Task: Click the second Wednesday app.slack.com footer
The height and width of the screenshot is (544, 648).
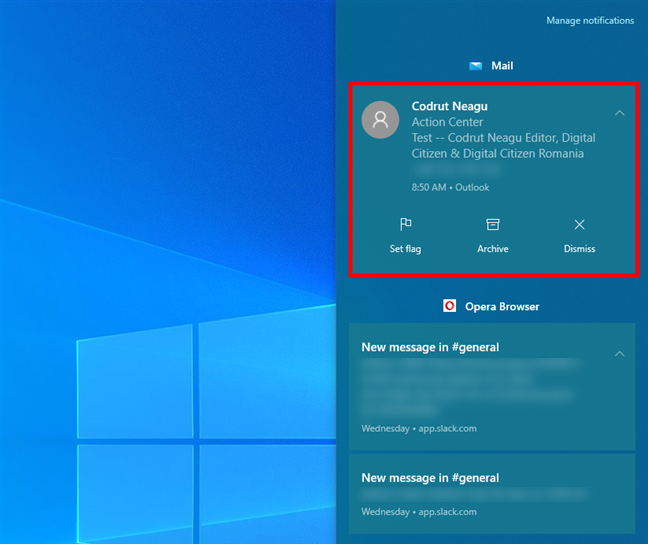Action: coord(419,512)
